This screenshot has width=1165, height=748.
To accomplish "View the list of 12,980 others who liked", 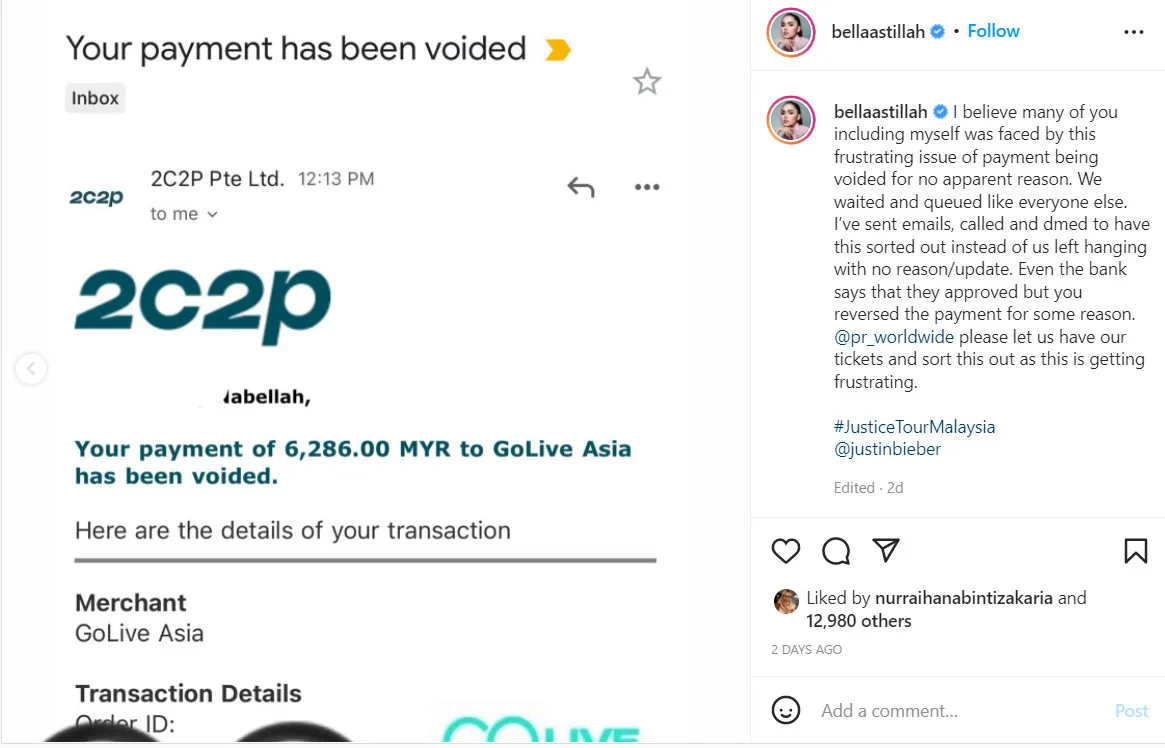I will 858,621.
